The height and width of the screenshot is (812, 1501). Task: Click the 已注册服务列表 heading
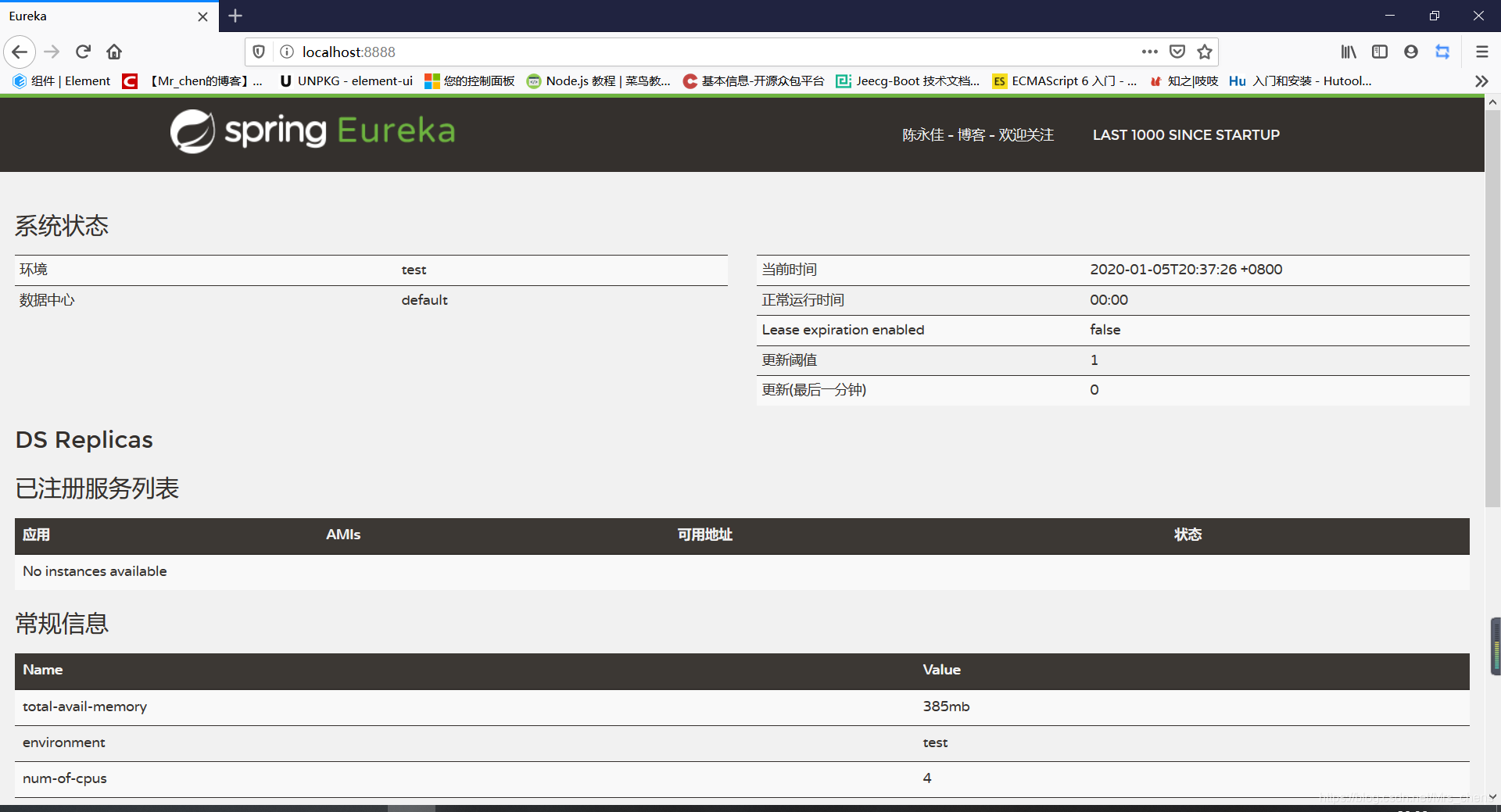[98, 488]
